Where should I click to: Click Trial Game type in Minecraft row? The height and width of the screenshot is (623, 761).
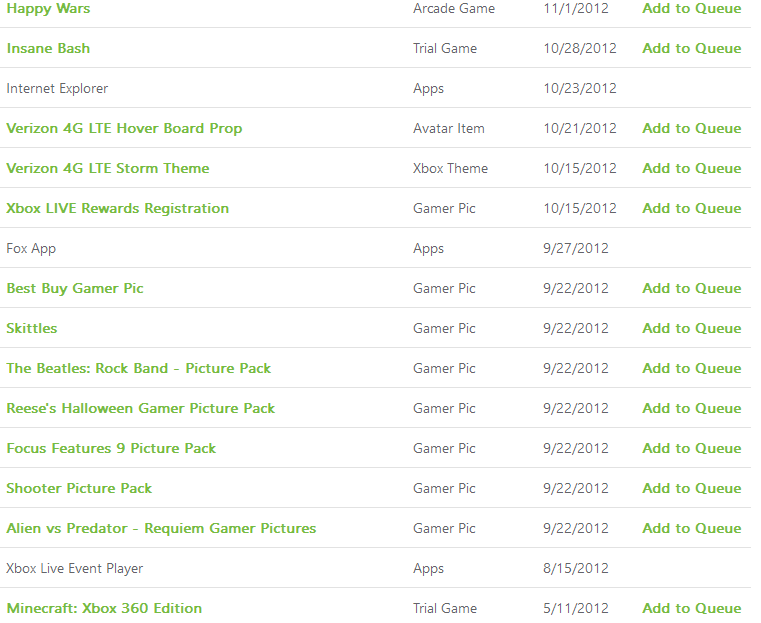[x=445, y=608]
